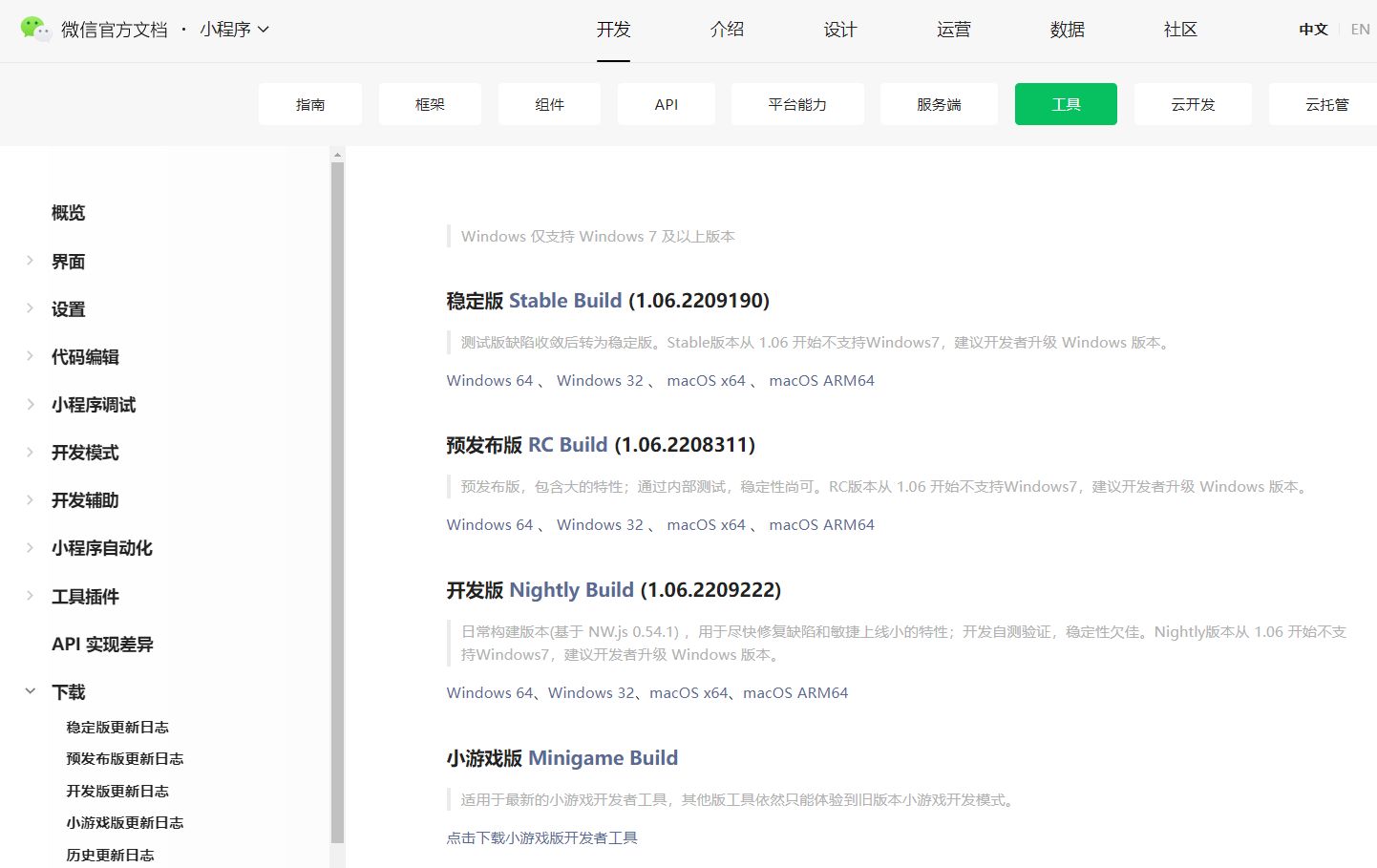Click 点击下载小游戏版开发者工具 link
Image resolution: width=1377 pixels, height=868 pixels.
click(x=541, y=837)
